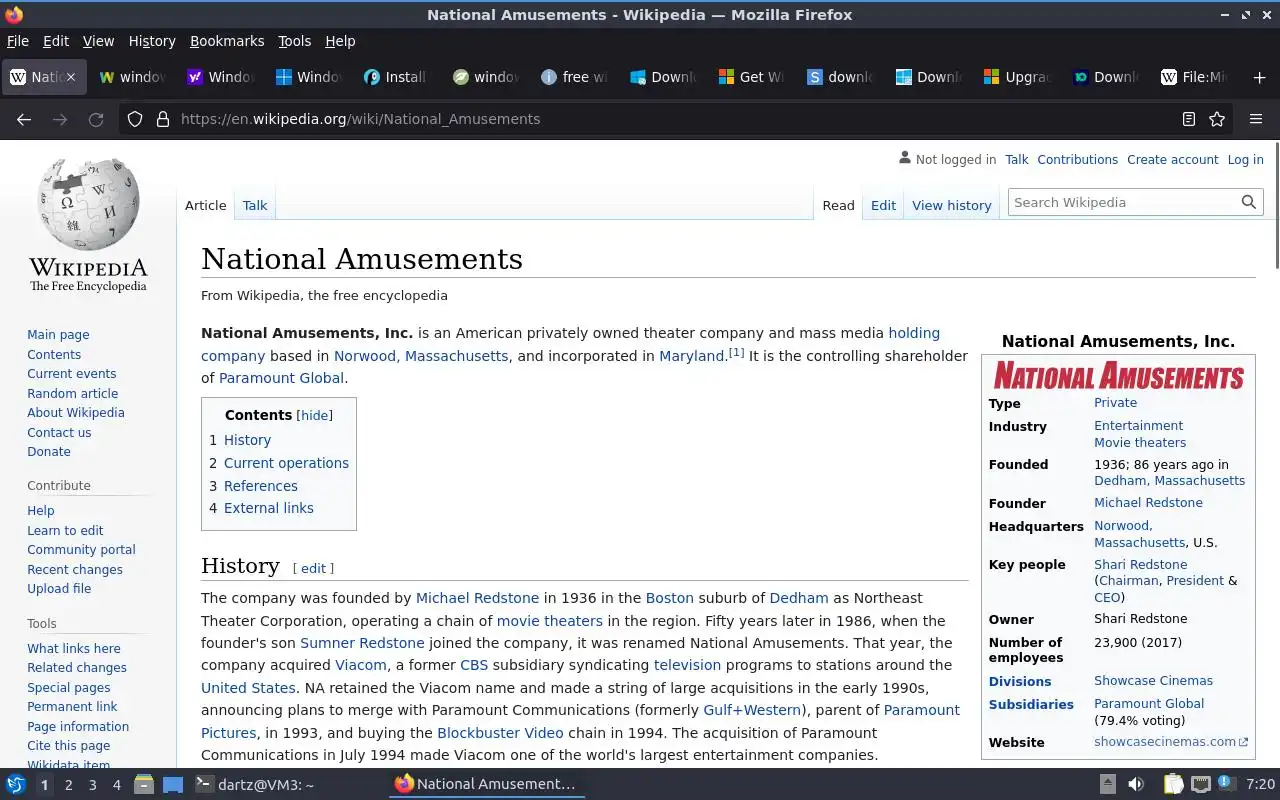The width and height of the screenshot is (1280, 800).
Task: Click the Wikipedia search magnifier icon
Action: pos(1248,202)
